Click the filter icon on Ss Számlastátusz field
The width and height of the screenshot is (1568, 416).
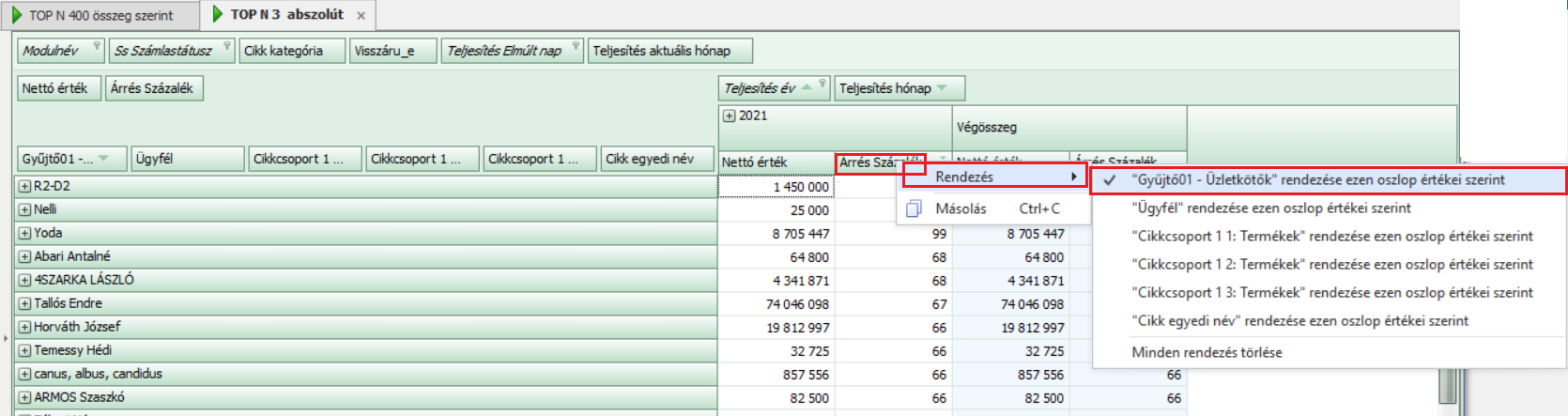(x=226, y=46)
